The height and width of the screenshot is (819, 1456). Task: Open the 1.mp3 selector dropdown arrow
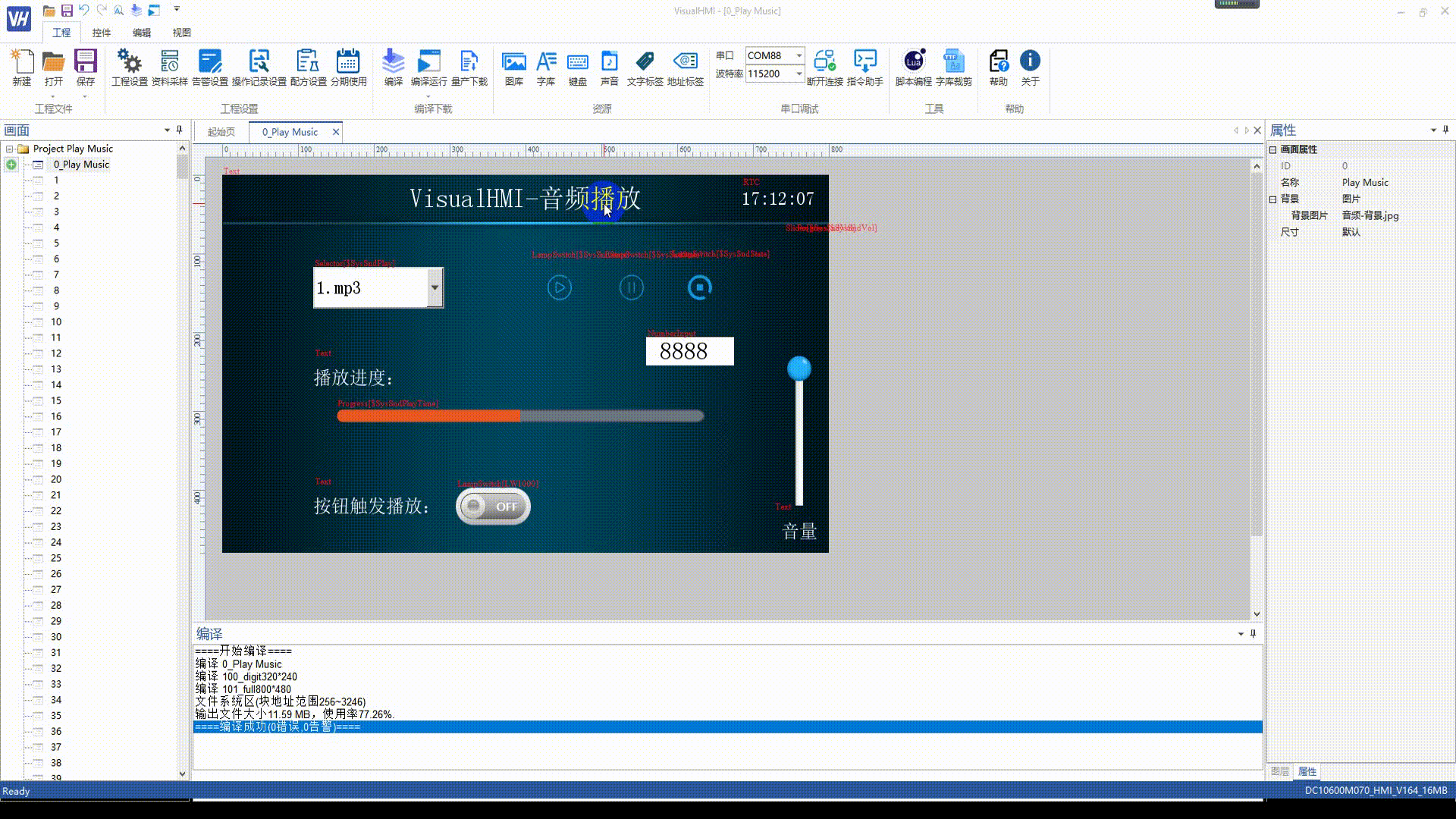click(435, 287)
